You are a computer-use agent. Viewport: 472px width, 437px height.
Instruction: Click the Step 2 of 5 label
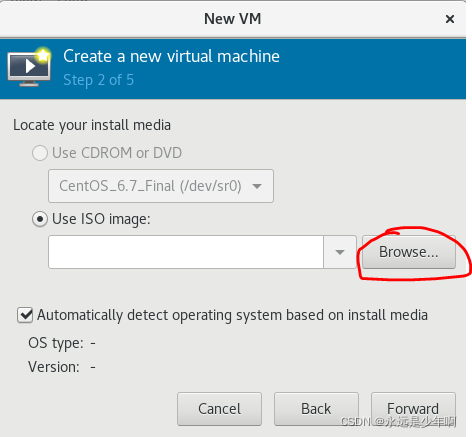coord(99,80)
